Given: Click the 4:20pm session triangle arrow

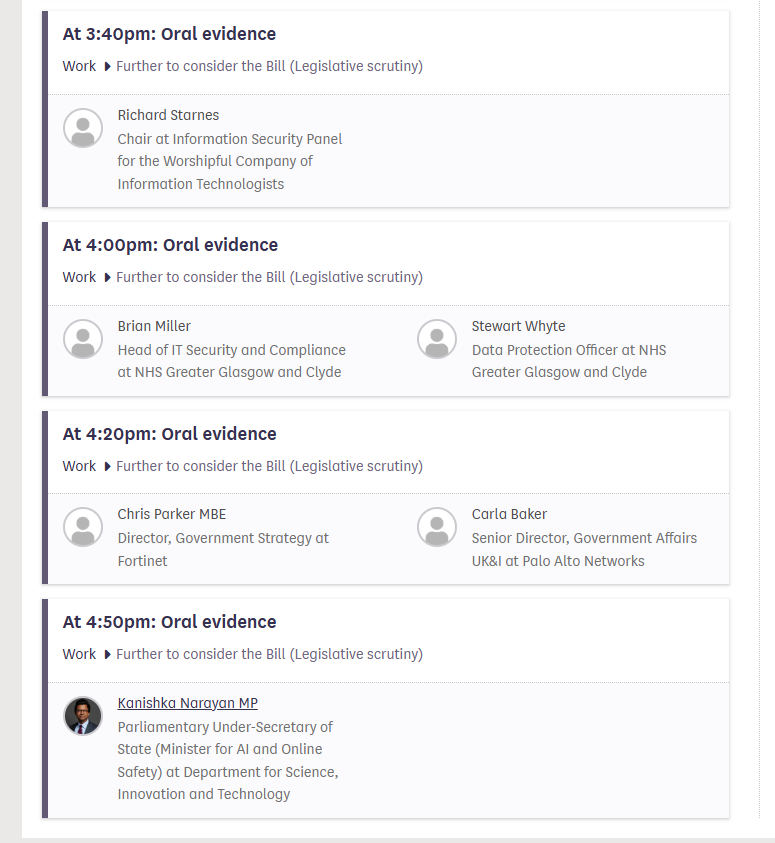Looking at the screenshot, I should tap(107, 467).
